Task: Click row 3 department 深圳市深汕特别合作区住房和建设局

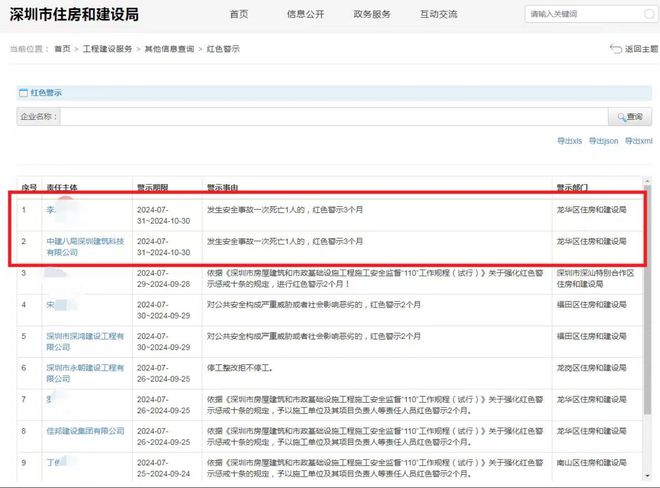Action: [x=595, y=278]
